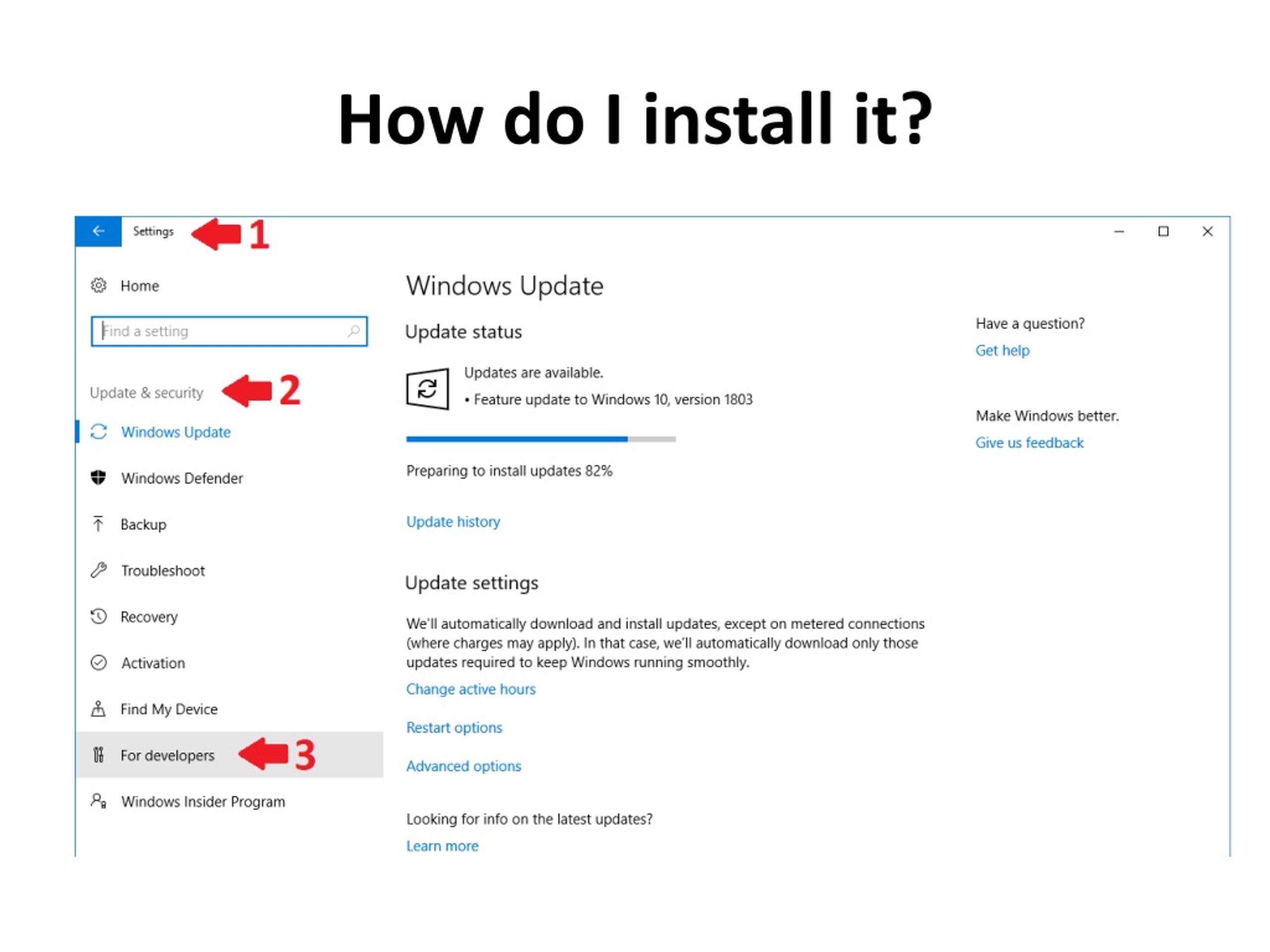Click the back arrow in Settings
This screenshot has width=1270, height=952.
pyautogui.click(x=98, y=231)
